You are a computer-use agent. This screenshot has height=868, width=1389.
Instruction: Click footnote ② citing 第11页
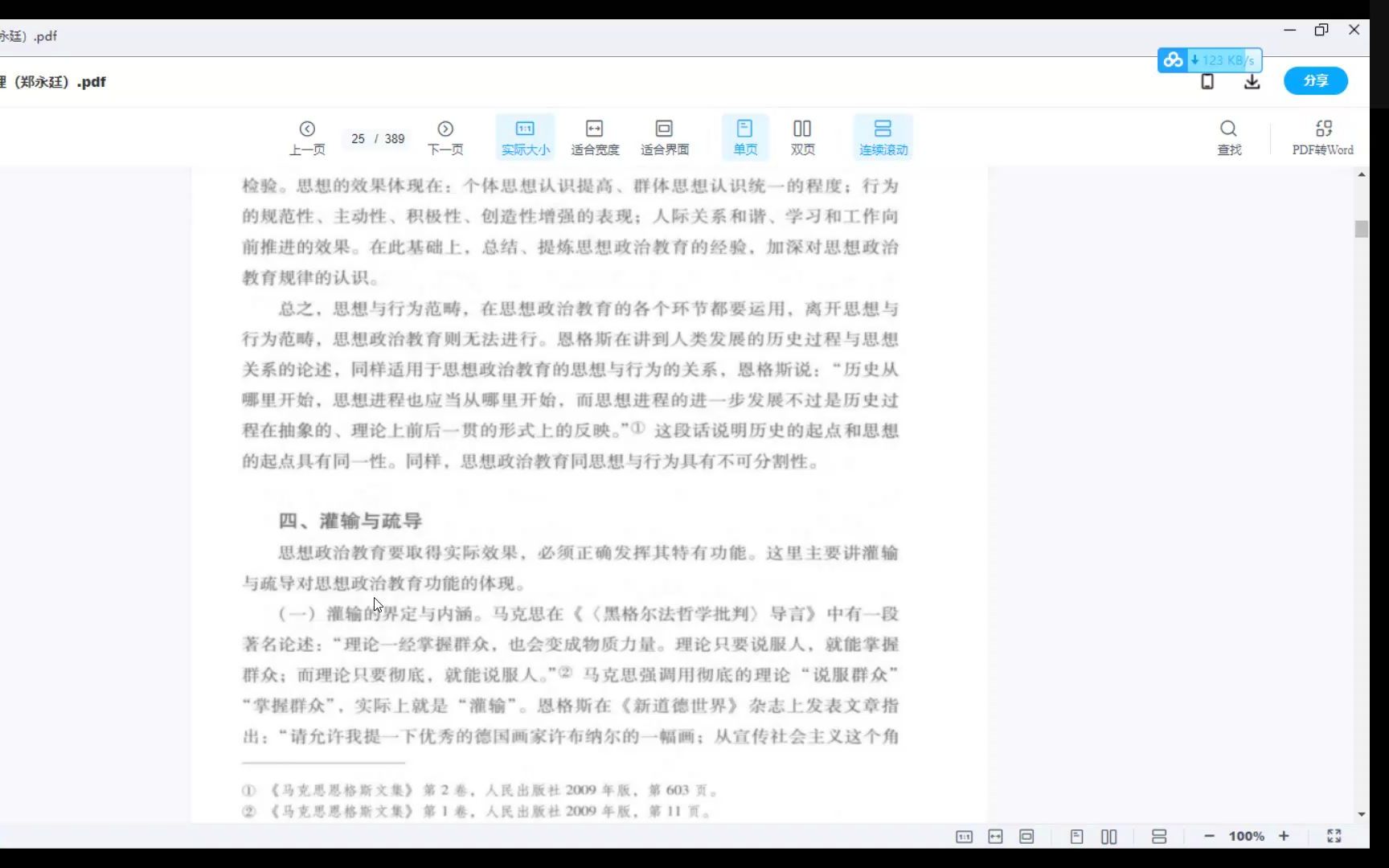477,811
